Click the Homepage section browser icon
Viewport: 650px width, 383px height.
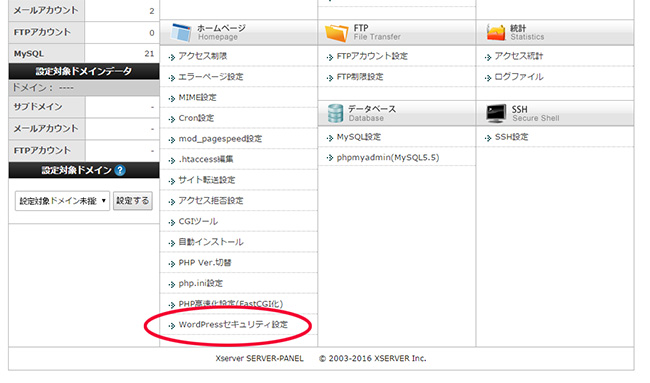(x=181, y=32)
